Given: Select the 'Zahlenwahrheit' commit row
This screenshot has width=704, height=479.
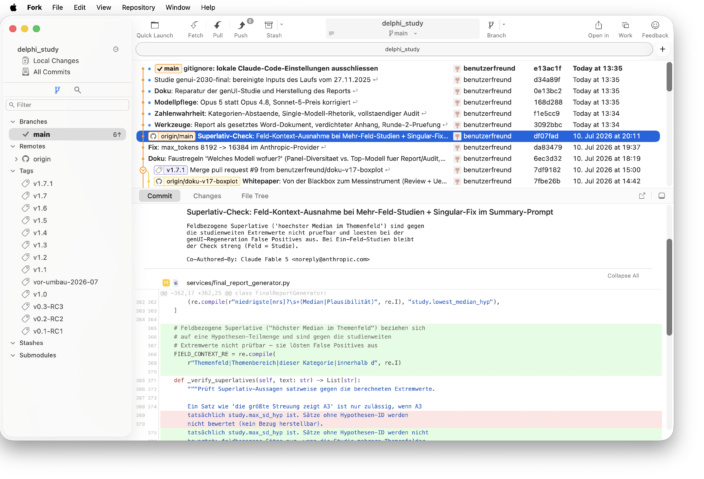Looking at the screenshot, I should tap(398, 114).
